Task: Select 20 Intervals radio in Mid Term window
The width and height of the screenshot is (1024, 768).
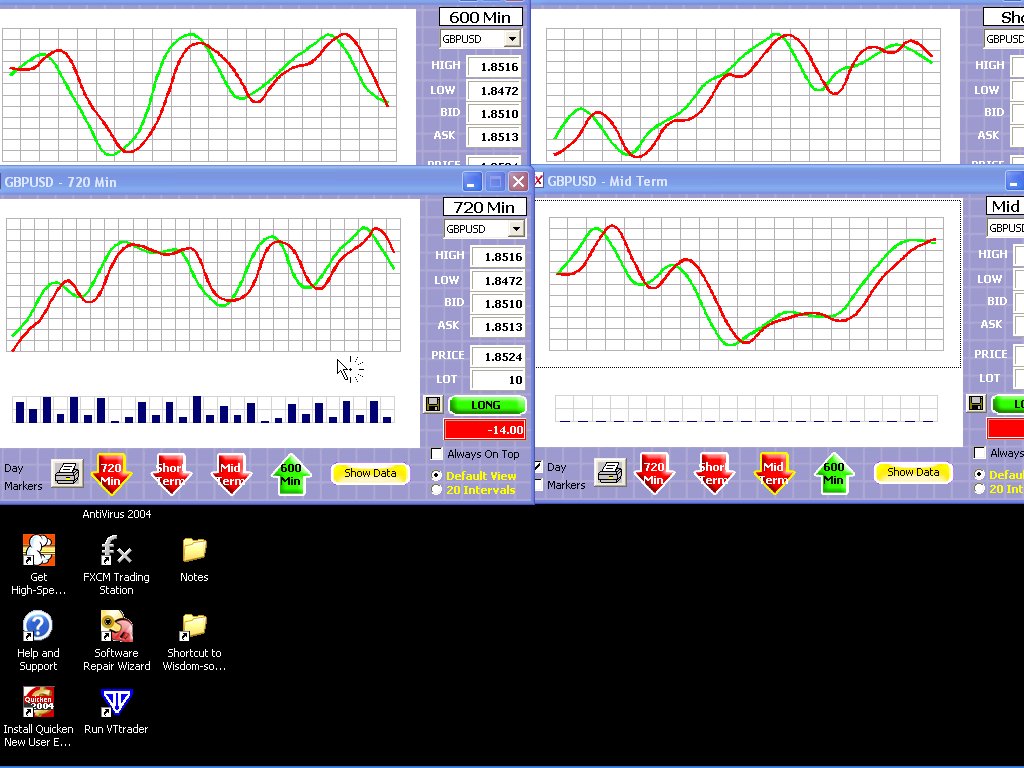Action: pos(980,488)
